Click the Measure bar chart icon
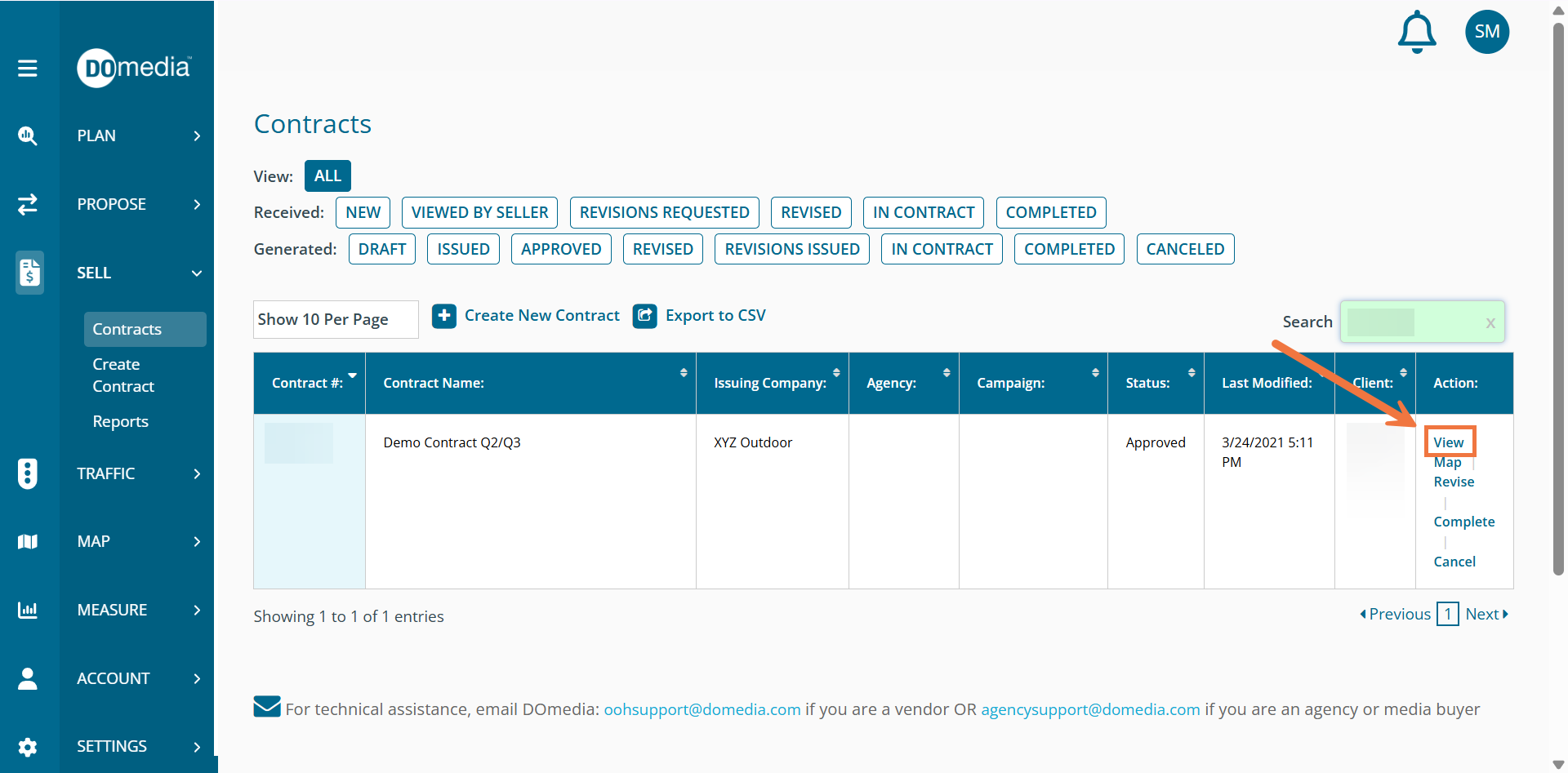The image size is (1568, 773). [28, 610]
